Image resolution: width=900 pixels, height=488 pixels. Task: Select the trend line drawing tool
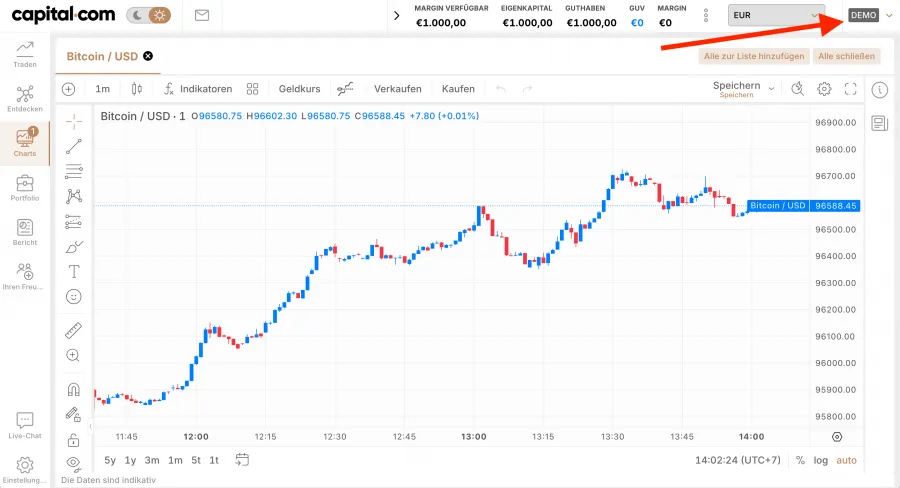(73, 146)
